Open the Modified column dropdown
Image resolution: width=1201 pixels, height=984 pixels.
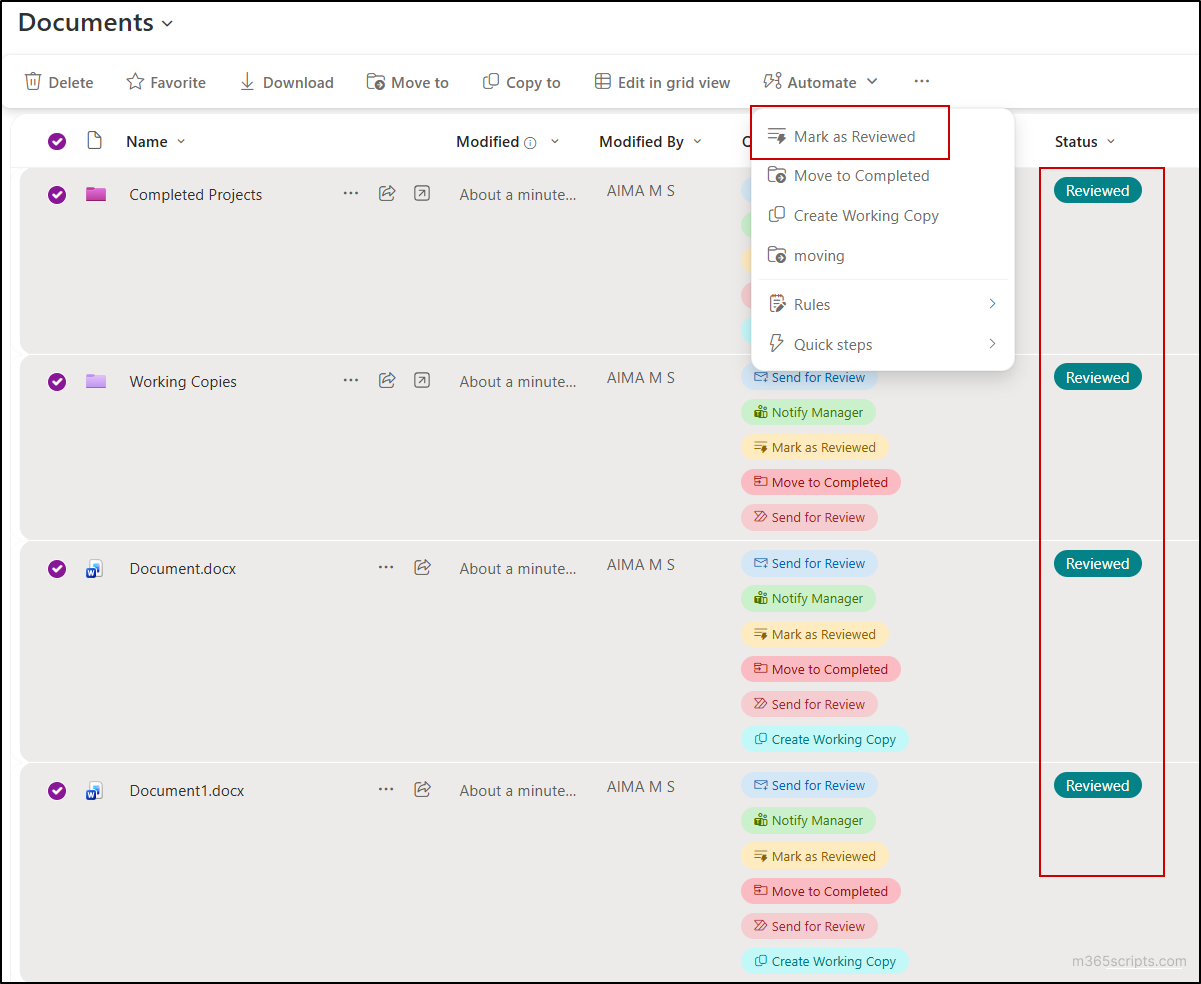click(555, 141)
